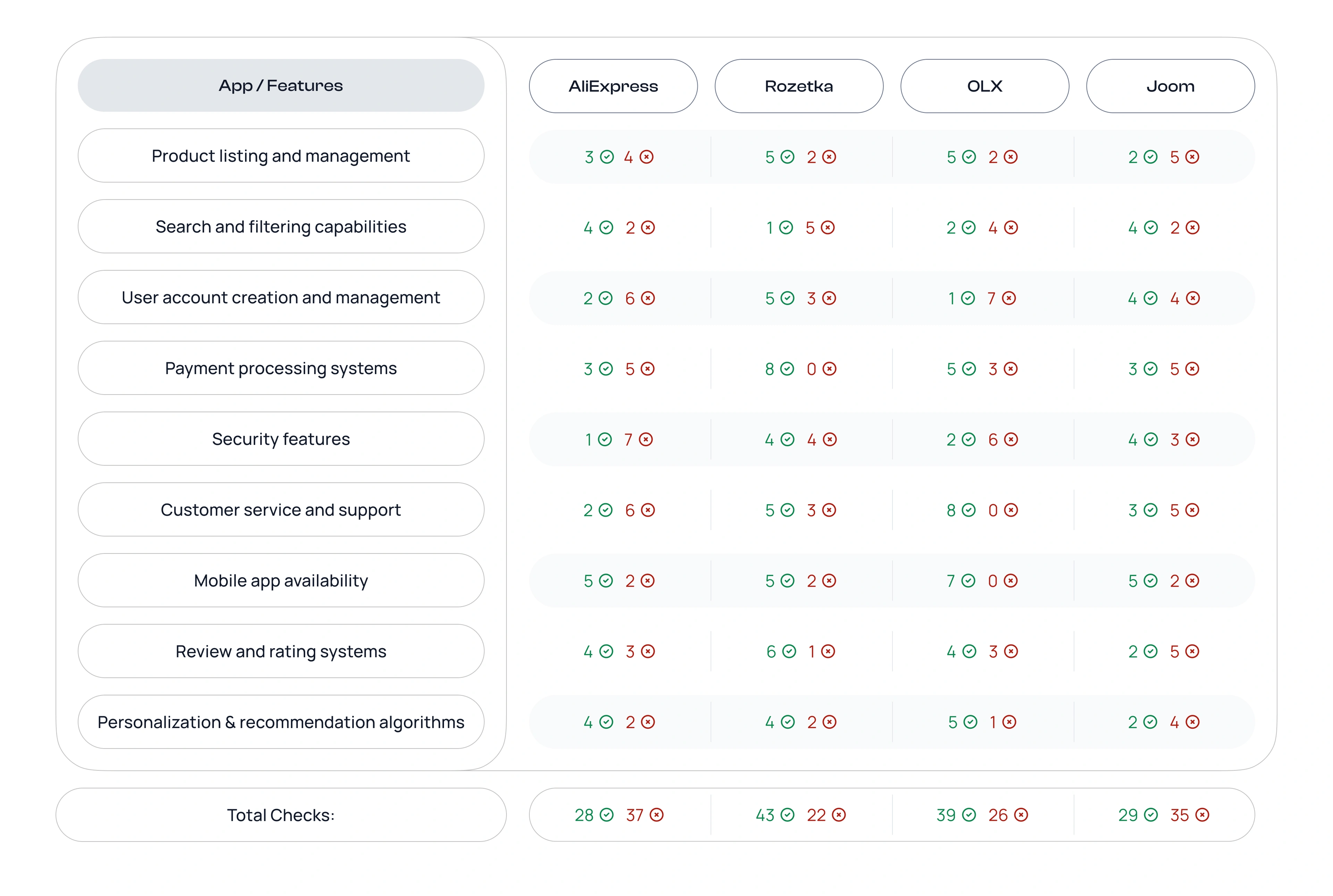This screenshot has width=1333, height=896.
Task: Click the red X icon in OLX Customer service cell
Action: (x=1011, y=510)
